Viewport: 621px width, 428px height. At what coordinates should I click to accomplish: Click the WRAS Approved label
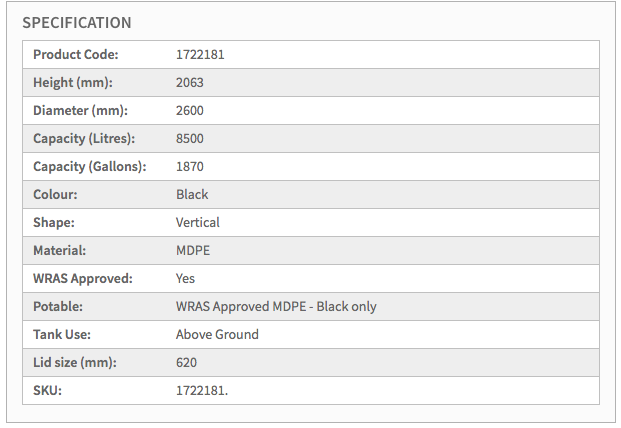tap(83, 279)
